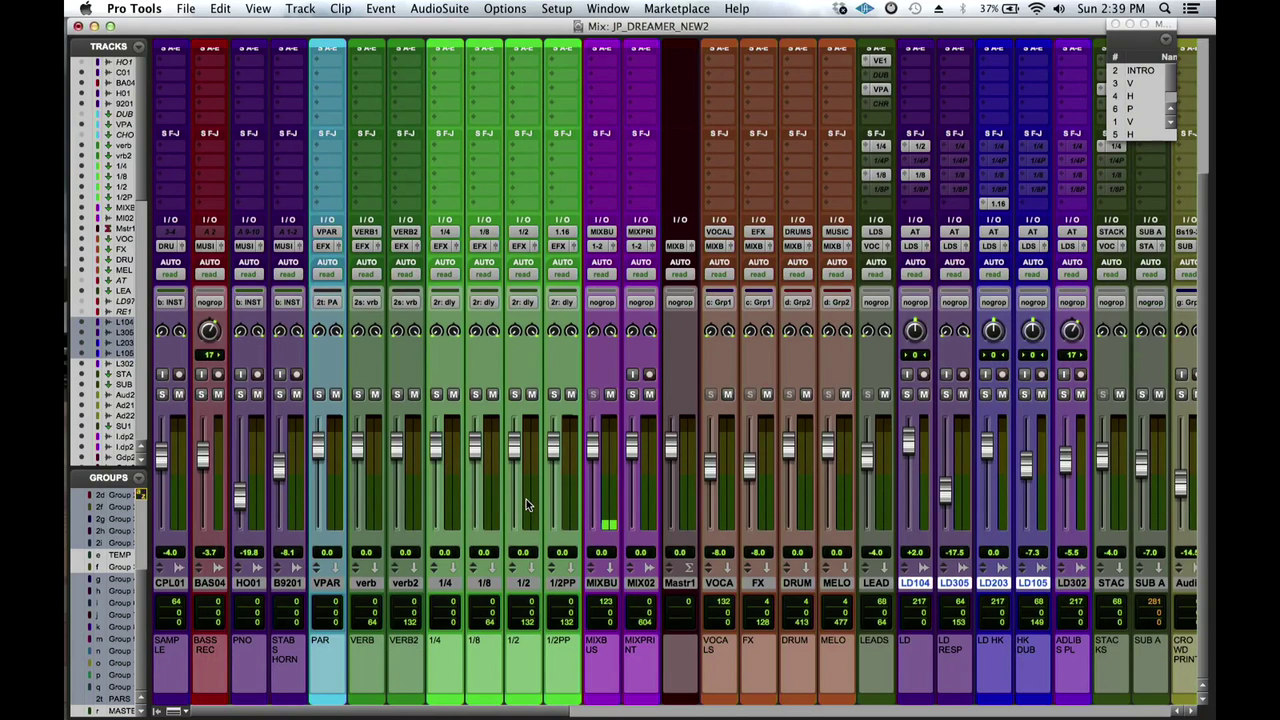
Task: Open VPAR group selector '2t: PA'
Action: [x=327, y=302]
